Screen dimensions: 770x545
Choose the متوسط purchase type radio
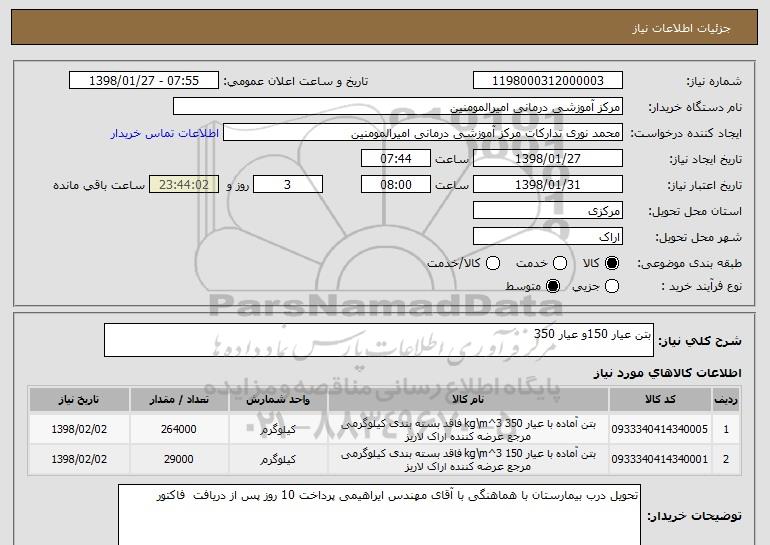(553, 286)
